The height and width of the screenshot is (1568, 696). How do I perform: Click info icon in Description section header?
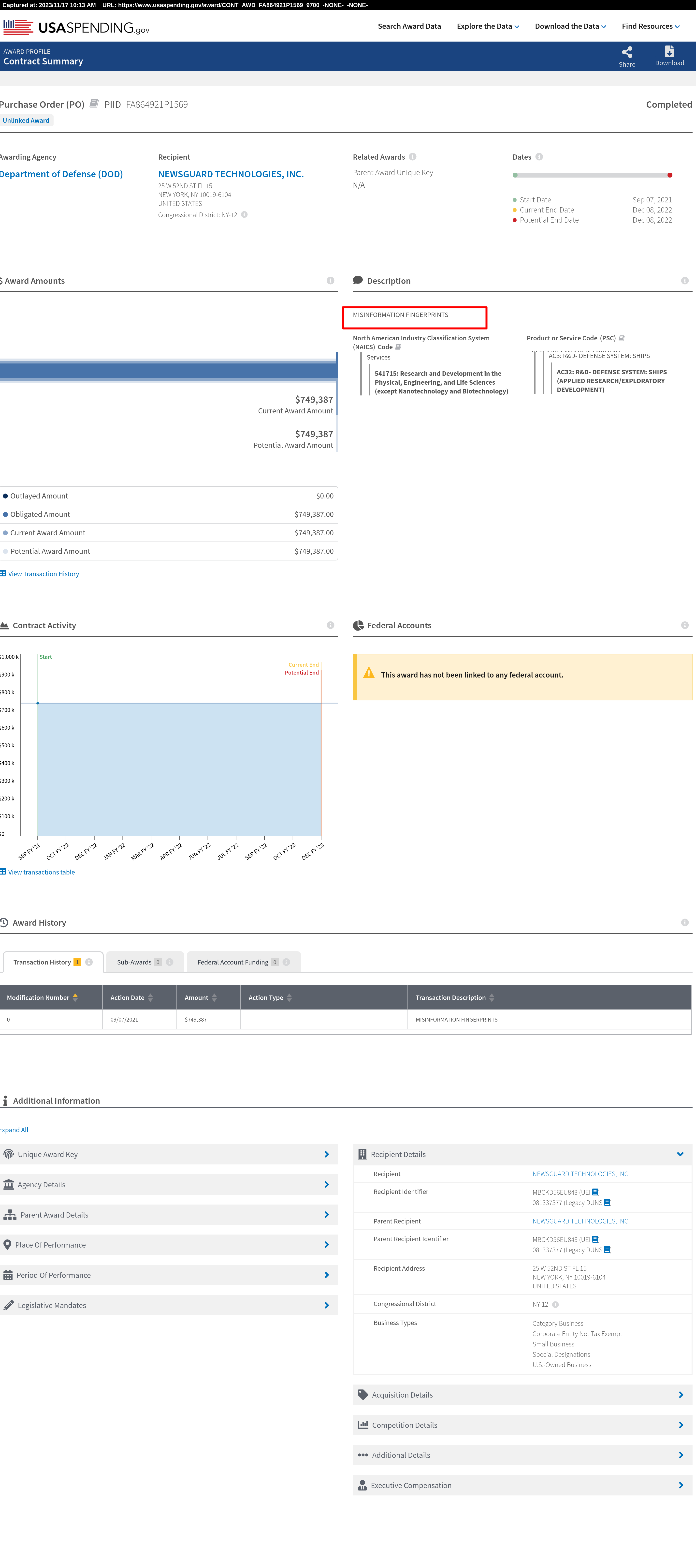coord(684,281)
